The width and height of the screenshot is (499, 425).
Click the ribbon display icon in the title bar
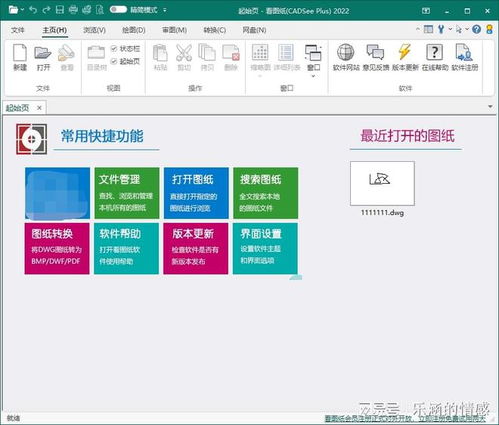(426, 11)
